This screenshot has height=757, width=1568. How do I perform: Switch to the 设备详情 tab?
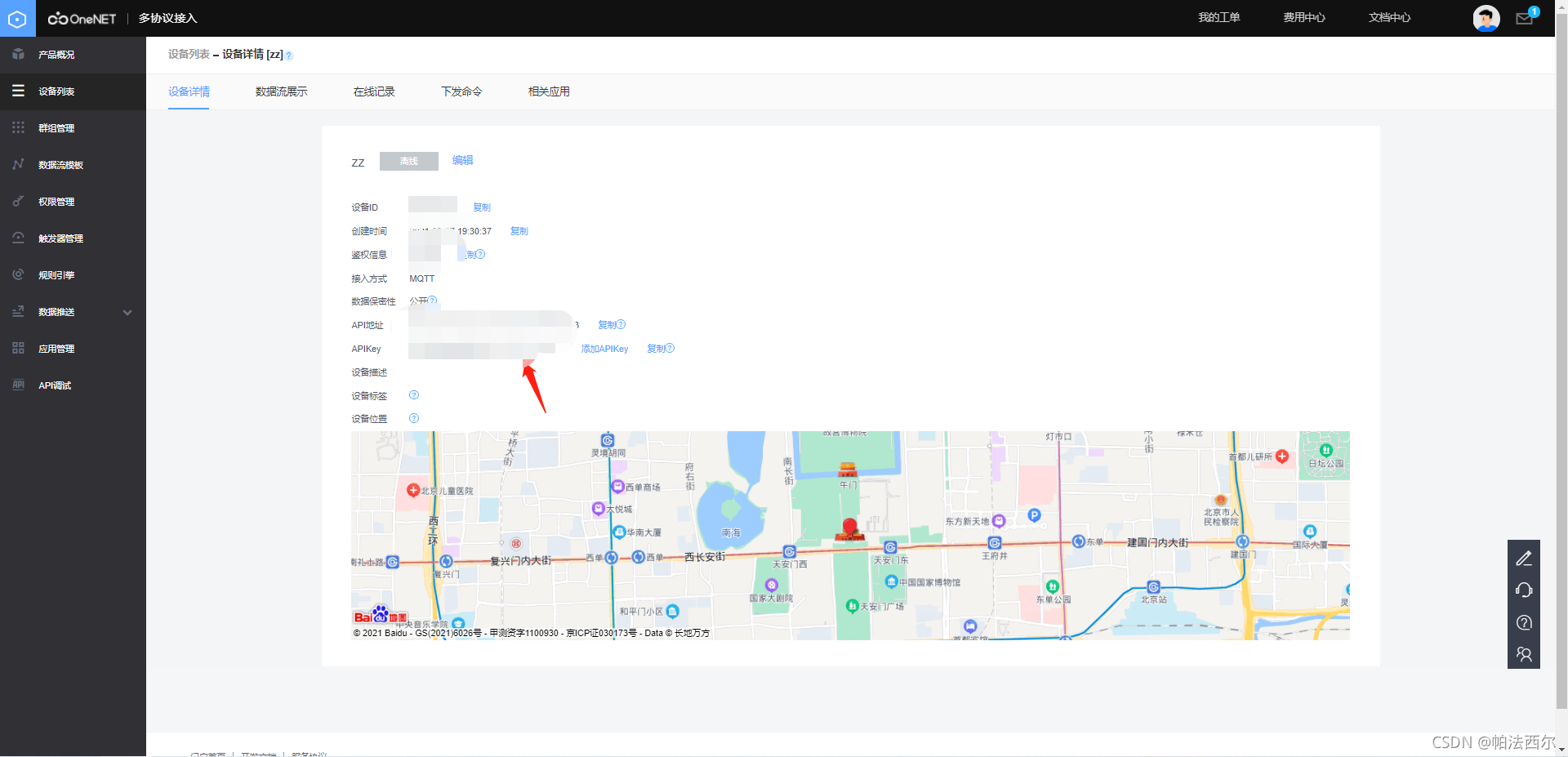coord(189,91)
